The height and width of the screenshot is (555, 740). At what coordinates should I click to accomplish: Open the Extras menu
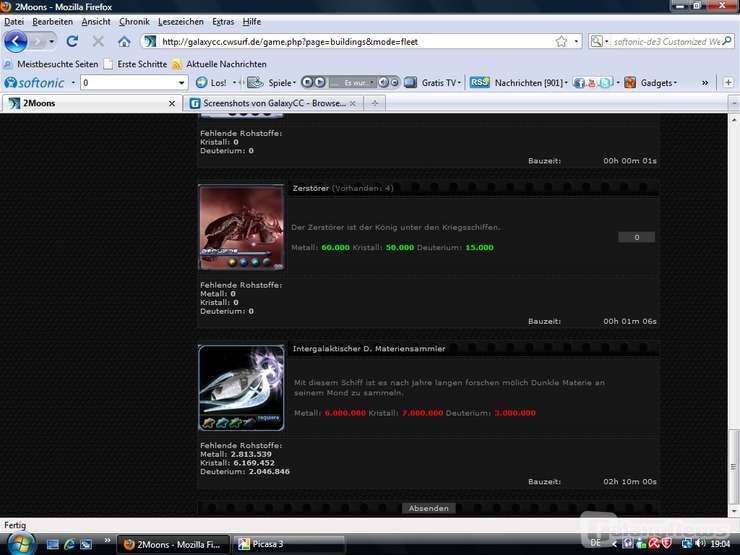(223, 22)
